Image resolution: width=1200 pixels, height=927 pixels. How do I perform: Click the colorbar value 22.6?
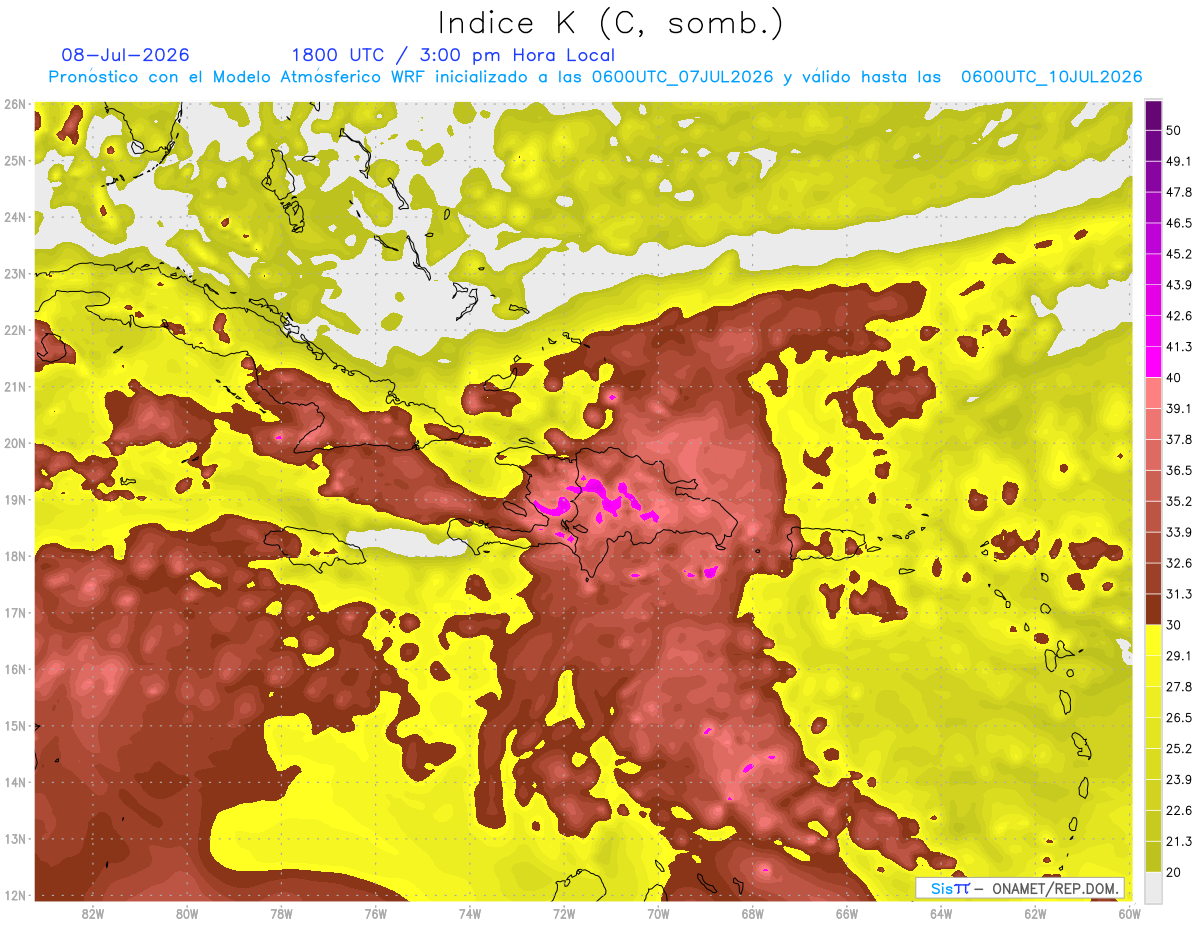coord(1179,811)
